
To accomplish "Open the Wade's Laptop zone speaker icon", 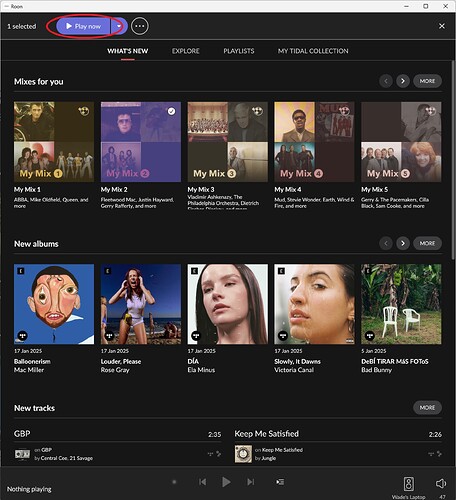I will [409, 484].
